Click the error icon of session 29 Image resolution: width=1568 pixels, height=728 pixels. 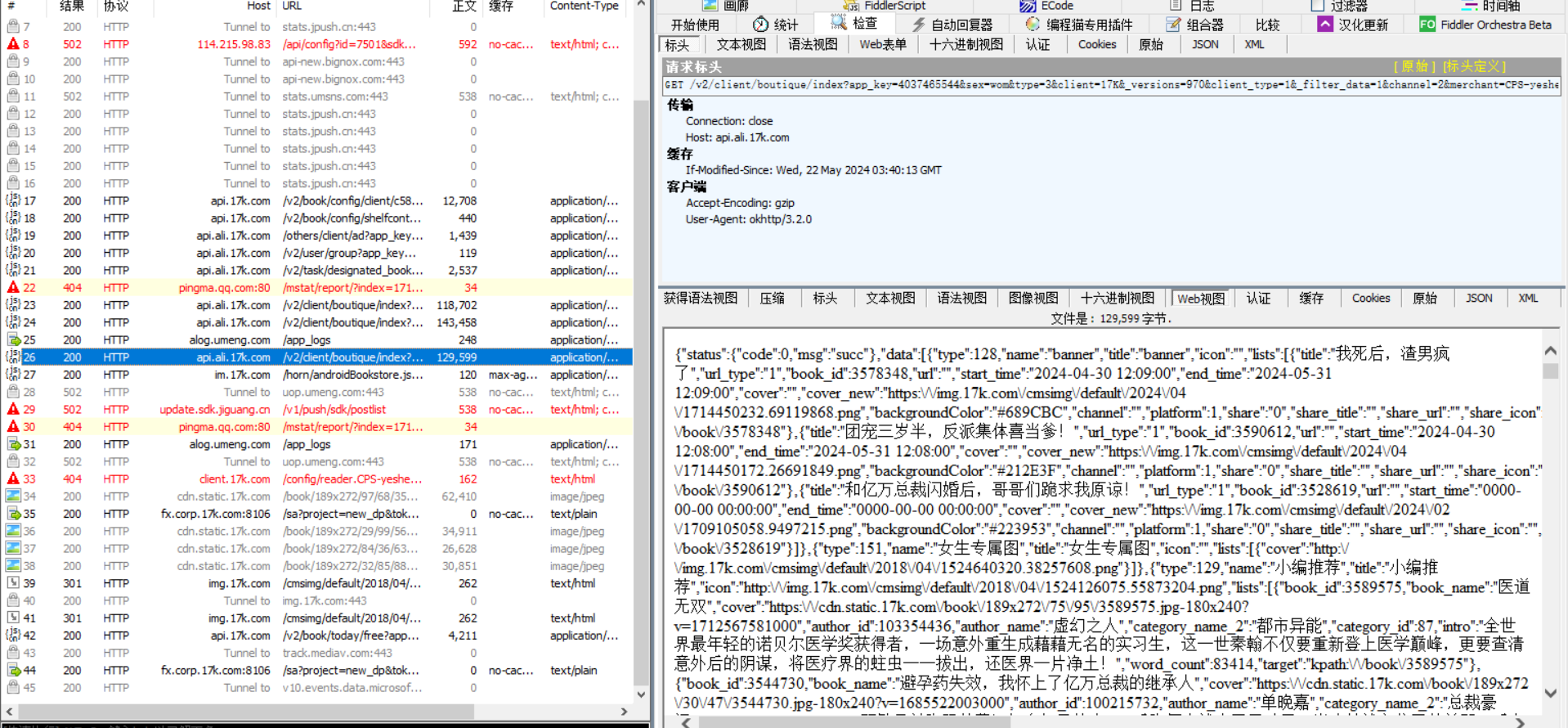point(13,409)
